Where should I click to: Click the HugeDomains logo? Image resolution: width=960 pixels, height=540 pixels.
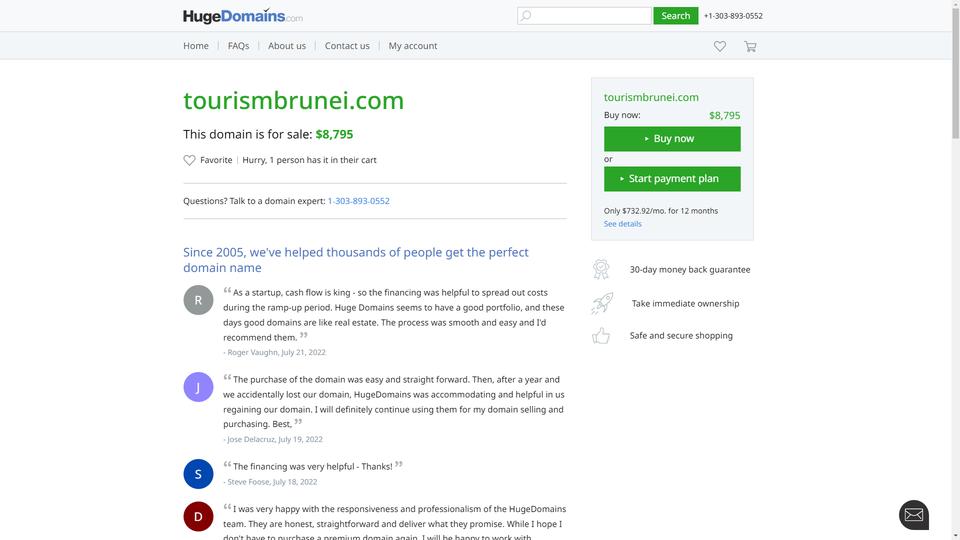[x=242, y=16]
